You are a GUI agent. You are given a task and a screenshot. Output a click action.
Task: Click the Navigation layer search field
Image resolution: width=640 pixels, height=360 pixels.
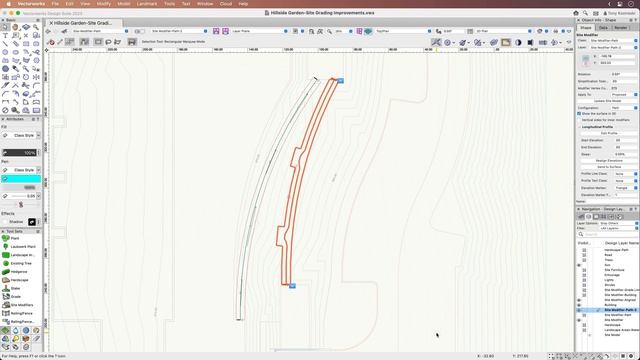608,234
